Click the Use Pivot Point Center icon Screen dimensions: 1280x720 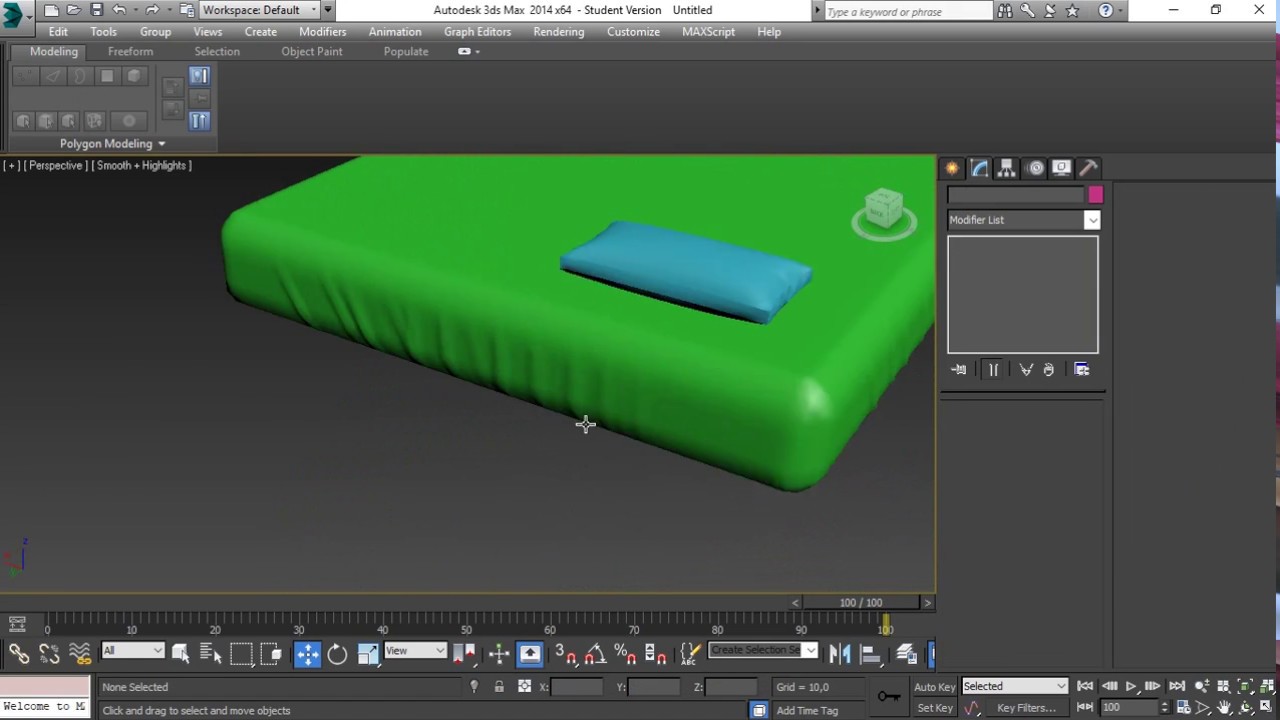click(463, 654)
